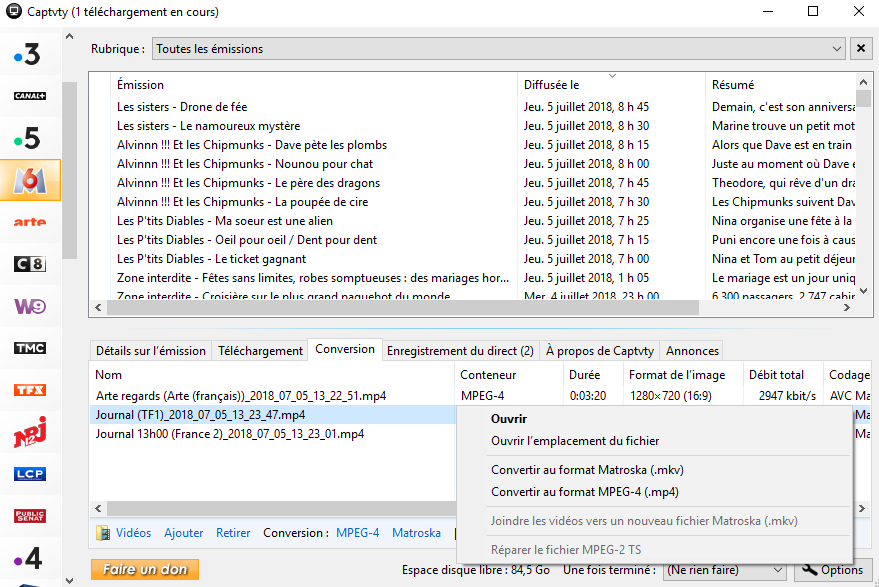Click 'Ouvrir l'emplacement du fichier' menu entry
Viewport: 879px width, 587px height.
click(575, 441)
